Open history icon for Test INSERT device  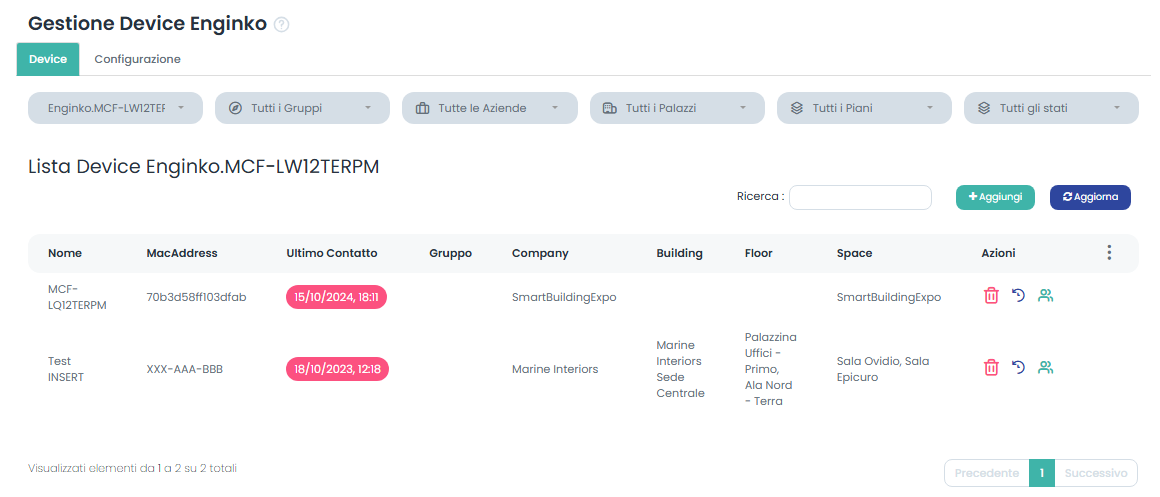pyautogui.click(x=1018, y=368)
